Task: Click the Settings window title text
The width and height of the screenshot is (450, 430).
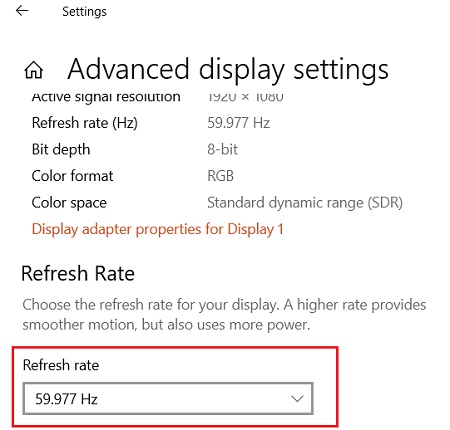Action: tap(84, 11)
